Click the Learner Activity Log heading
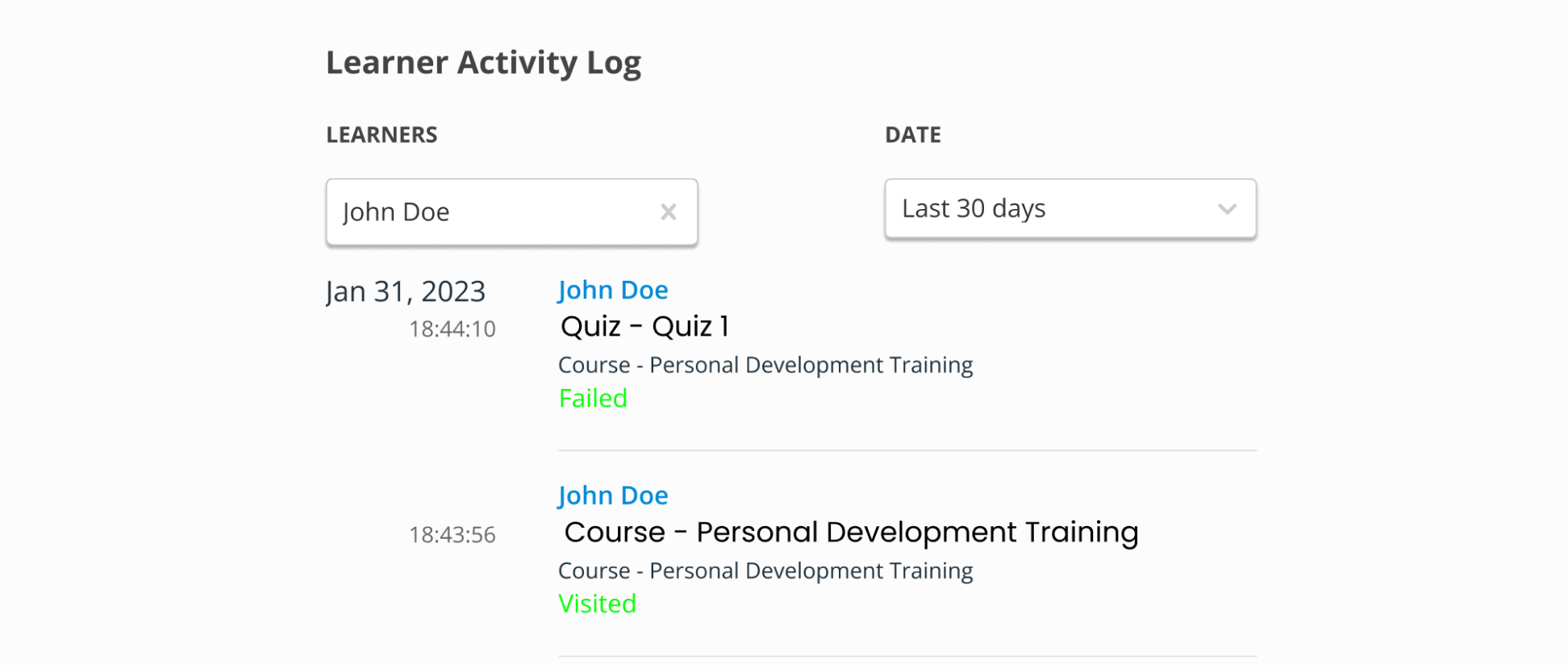The image size is (1568, 665). coord(483,63)
